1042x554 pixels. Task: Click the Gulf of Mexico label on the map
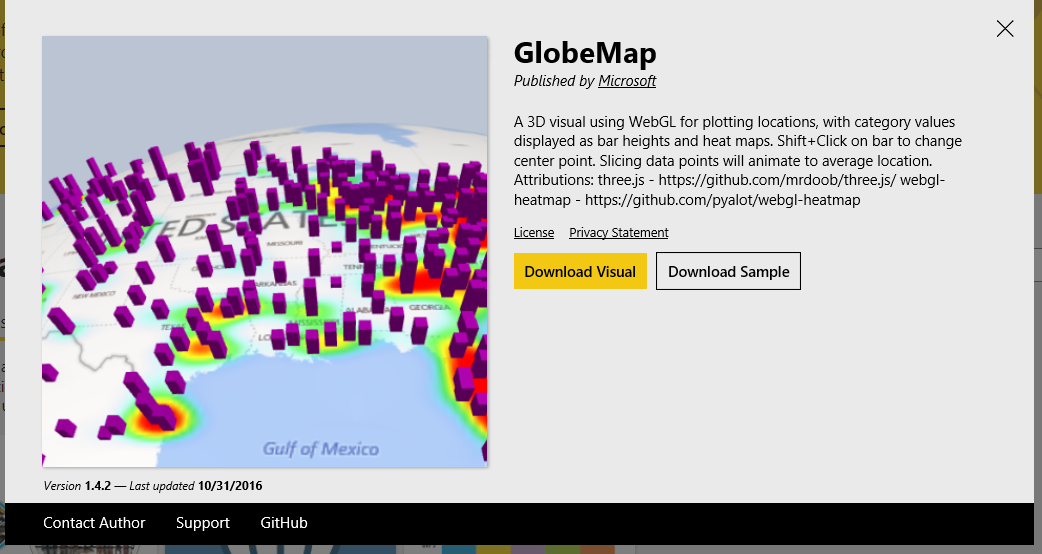(x=320, y=449)
